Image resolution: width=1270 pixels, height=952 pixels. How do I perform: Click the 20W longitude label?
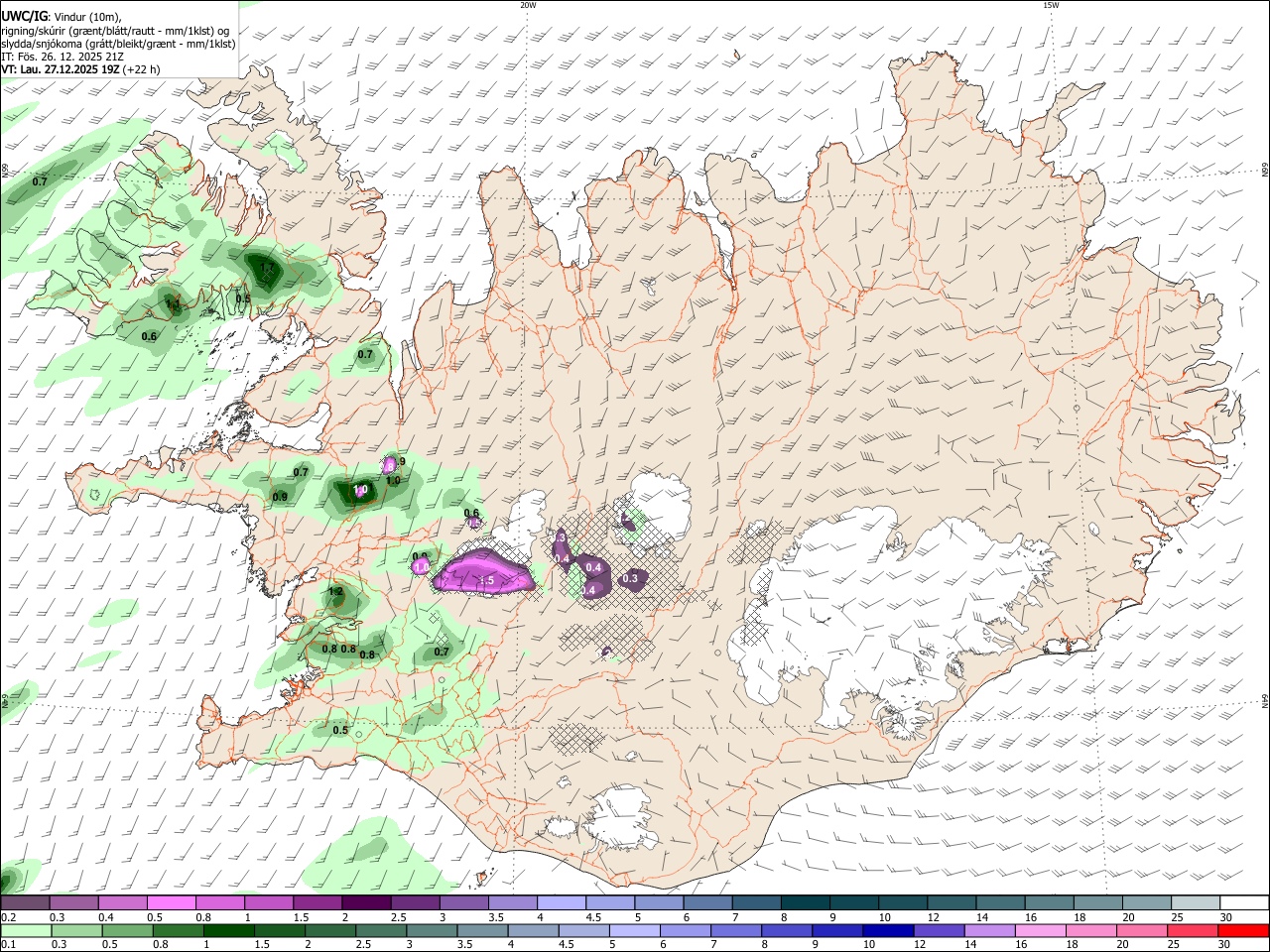coord(528,5)
